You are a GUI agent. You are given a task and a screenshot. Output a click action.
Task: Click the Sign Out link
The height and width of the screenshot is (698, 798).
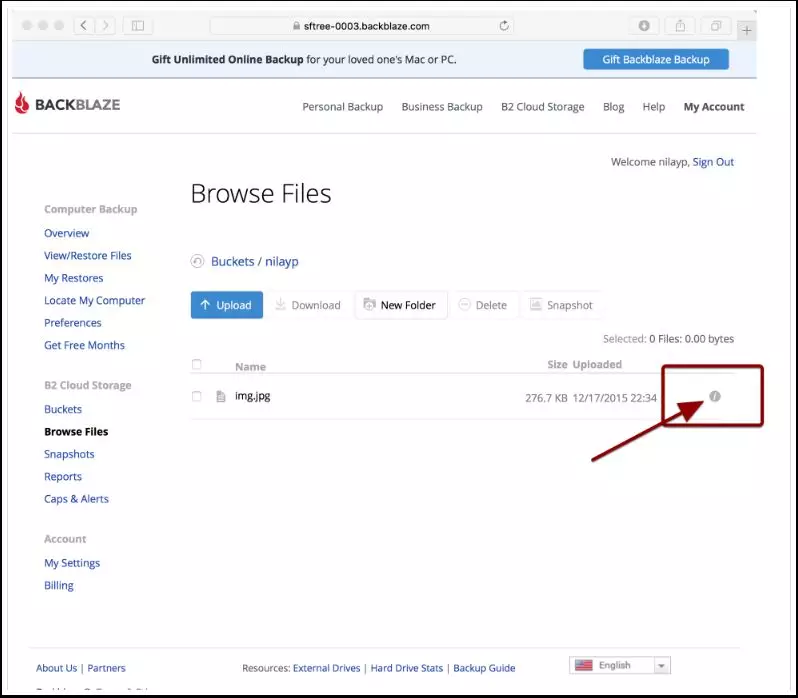[713, 162]
